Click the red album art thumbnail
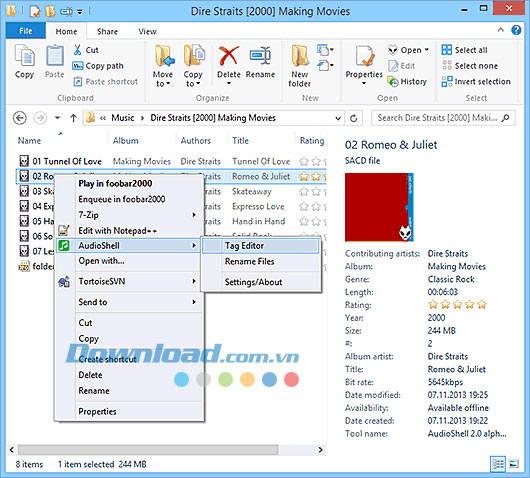The width and height of the screenshot is (530, 478). [379, 207]
